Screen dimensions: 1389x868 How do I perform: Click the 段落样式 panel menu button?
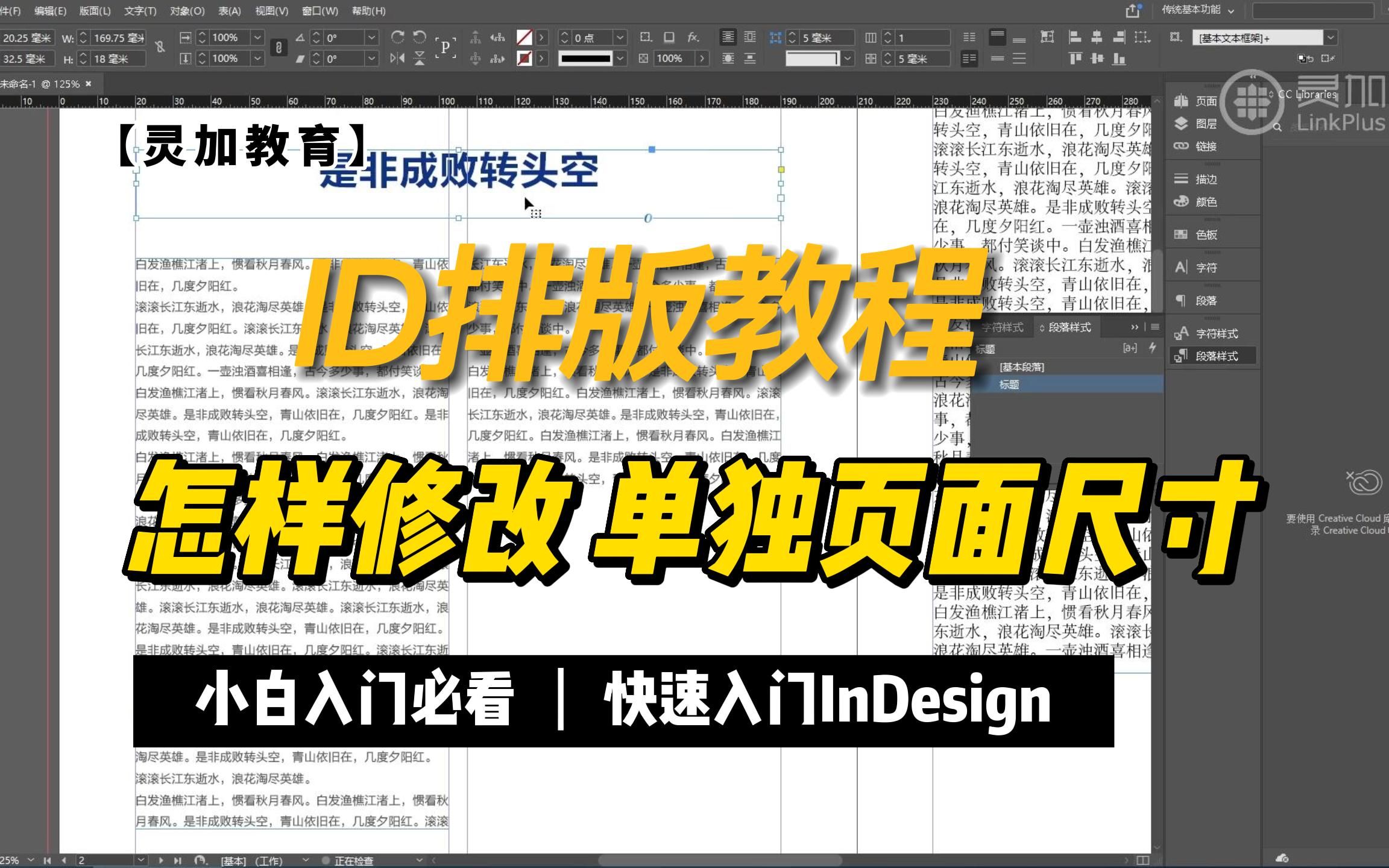pos(1155,327)
